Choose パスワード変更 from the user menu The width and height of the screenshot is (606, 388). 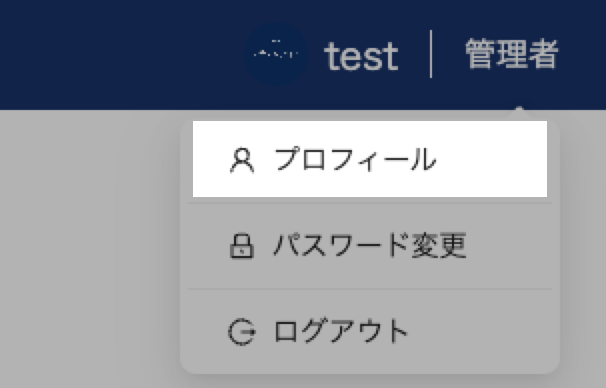tap(370, 246)
